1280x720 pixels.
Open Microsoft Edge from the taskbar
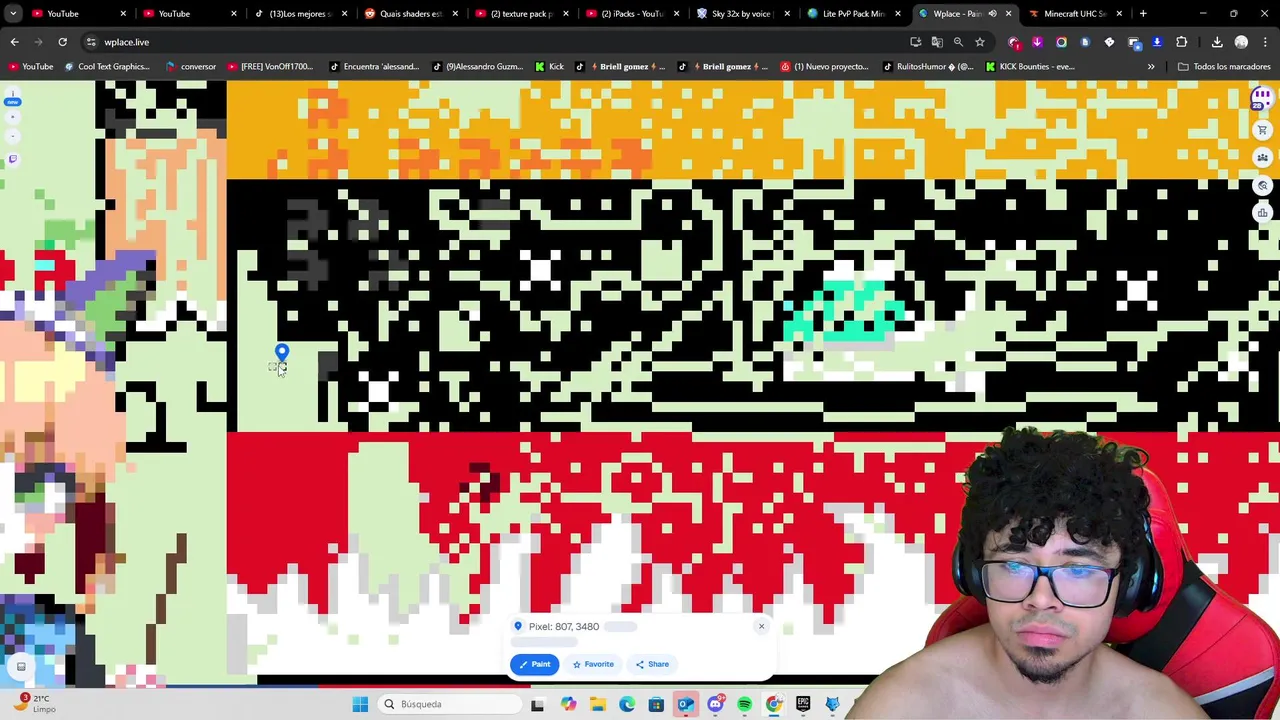coord(627,704)
